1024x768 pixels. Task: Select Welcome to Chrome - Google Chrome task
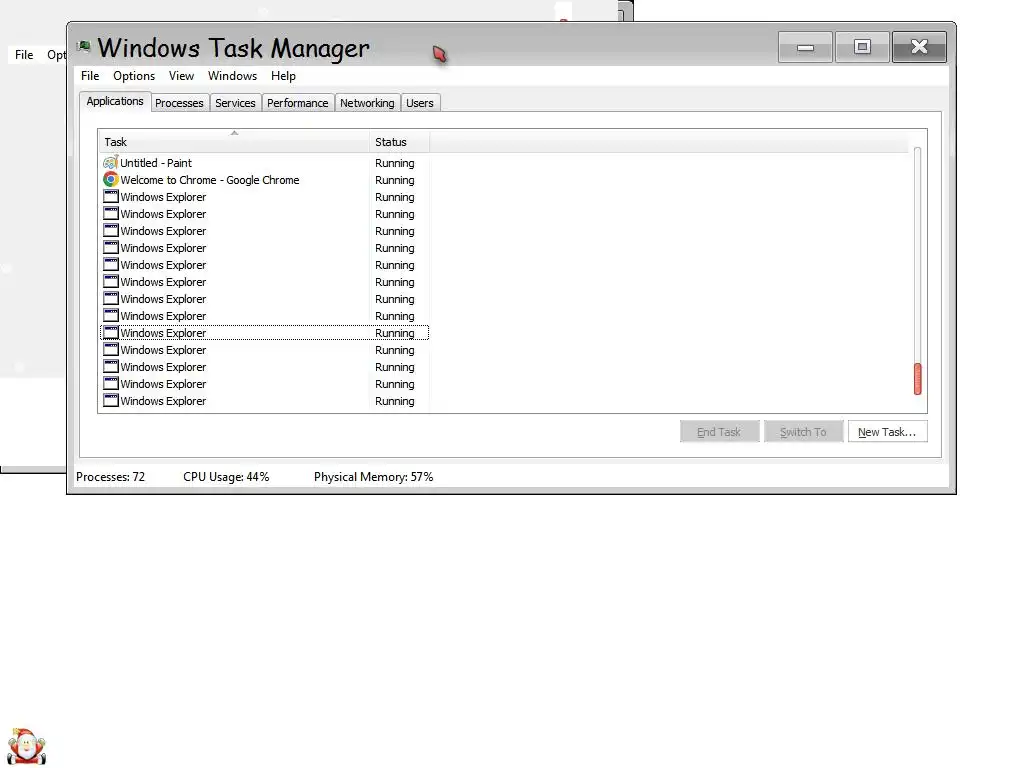(x=264, y=180)
